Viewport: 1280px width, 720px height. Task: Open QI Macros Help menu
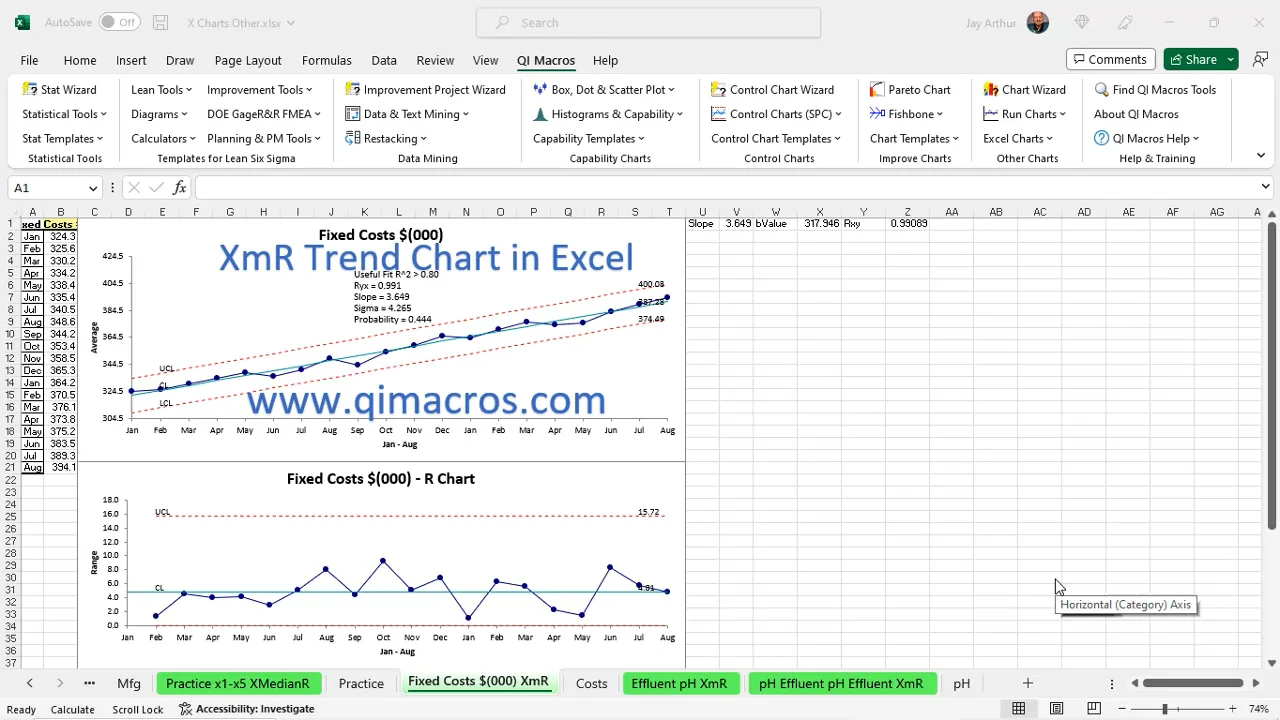coord(1146,139)
